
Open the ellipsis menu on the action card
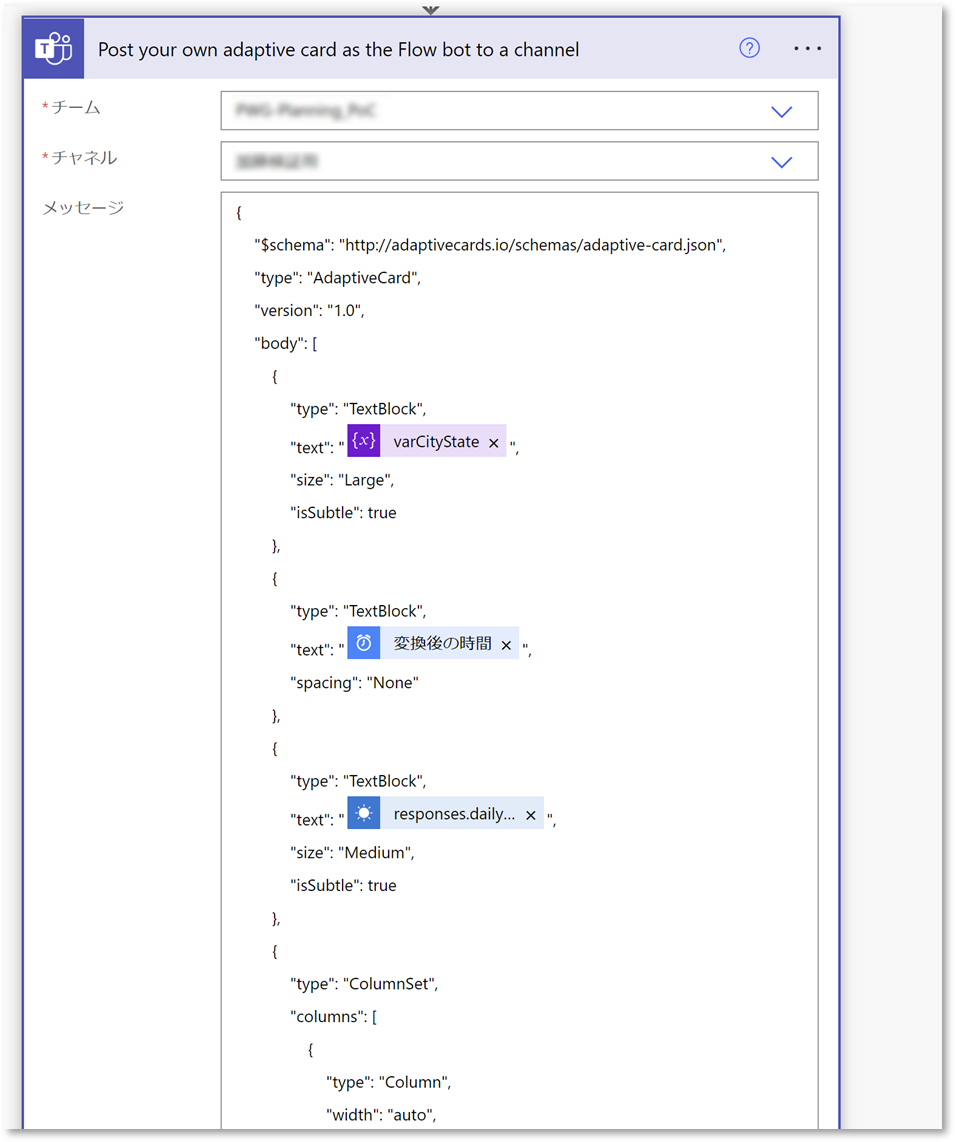tap(808, 47)
